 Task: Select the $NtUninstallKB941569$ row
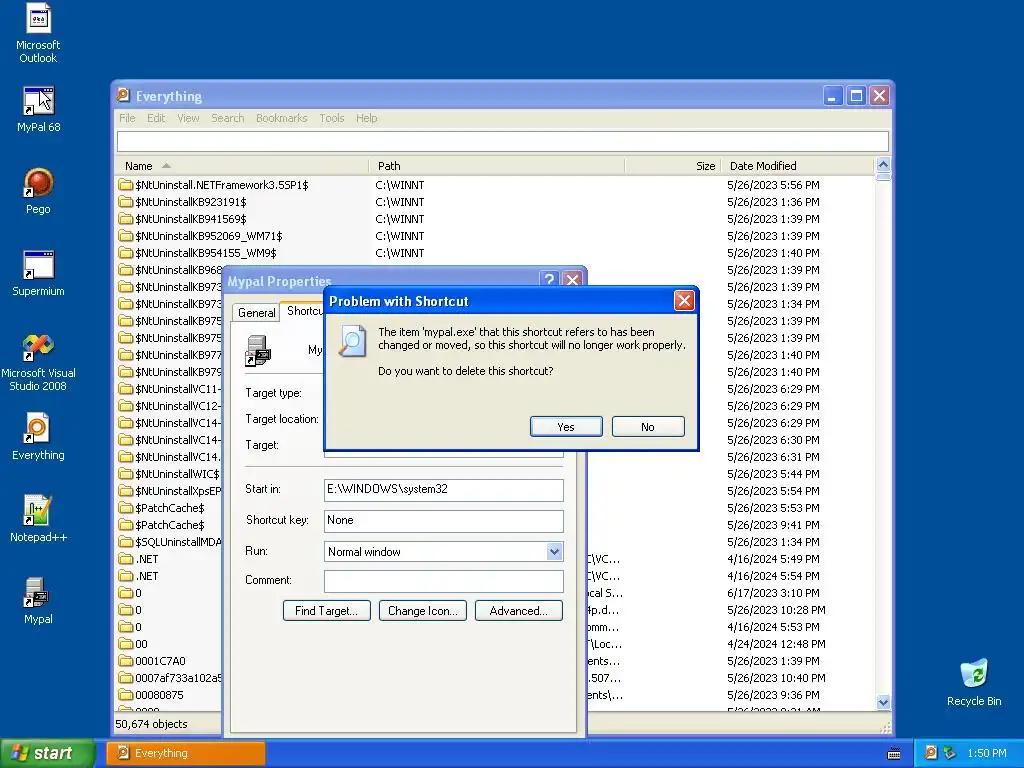tap(495, 219)
